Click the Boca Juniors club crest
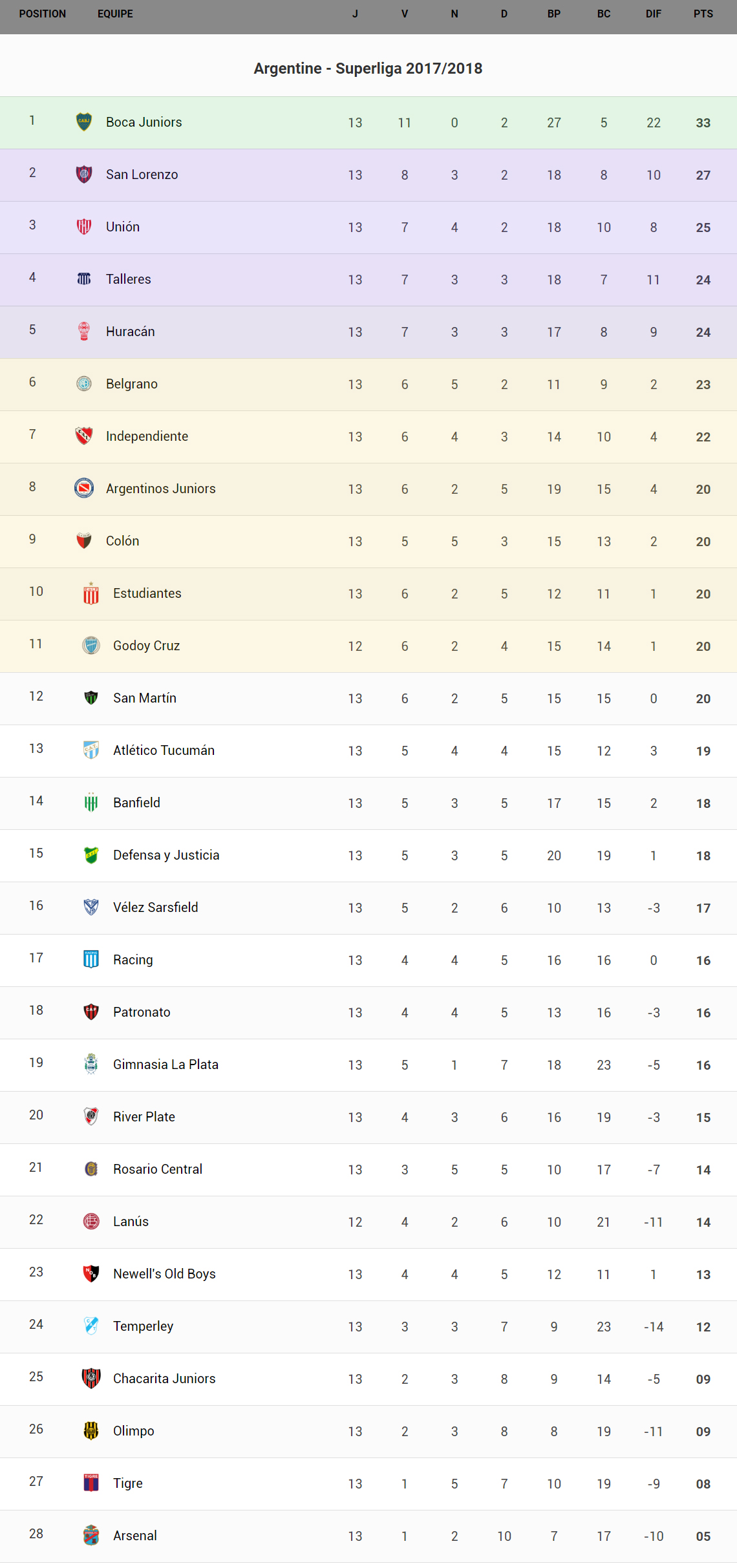Image resolution: width=737 pixels, height=1568 pixels. coord(84,122)
